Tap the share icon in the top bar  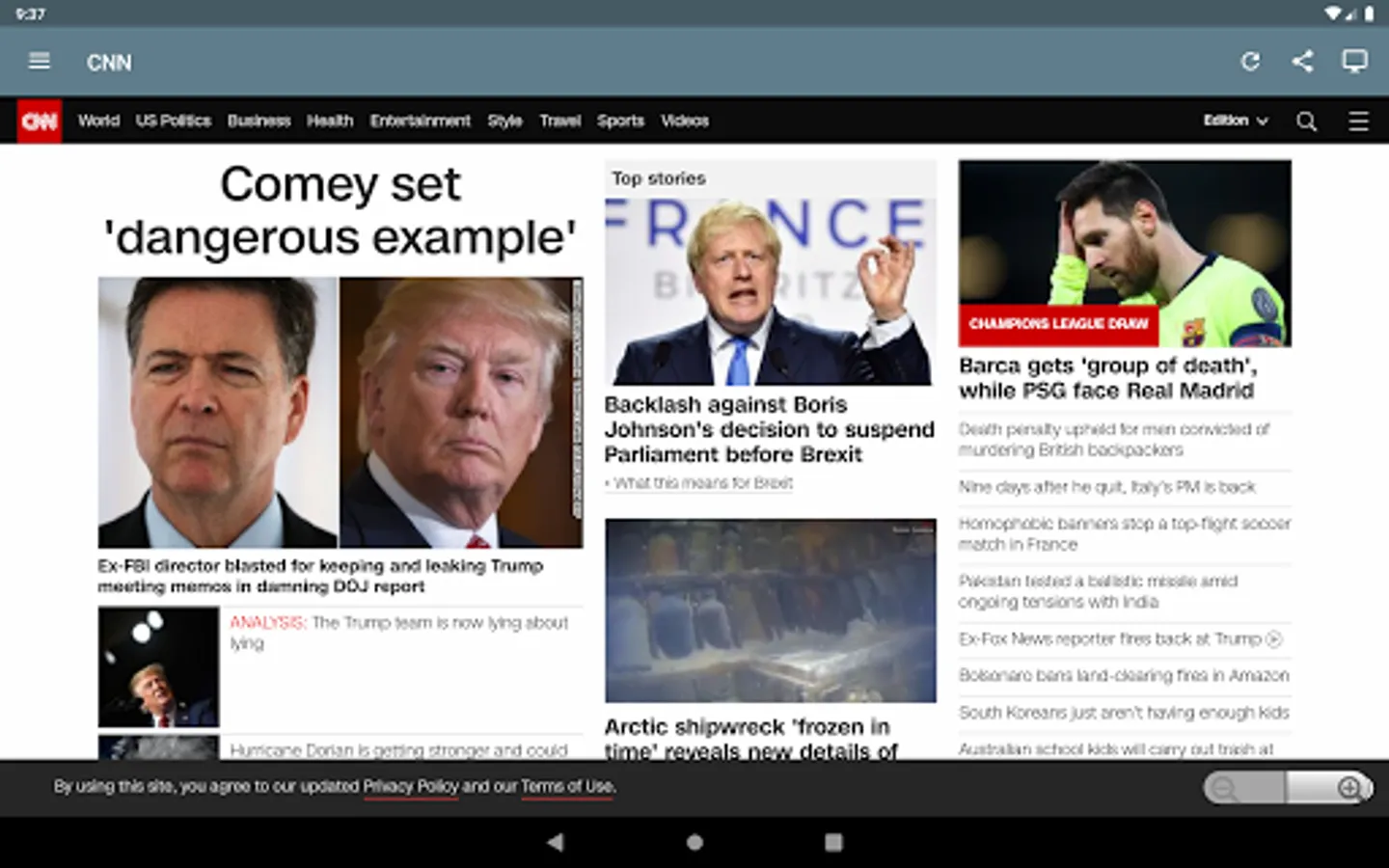tap(1302, 62)
